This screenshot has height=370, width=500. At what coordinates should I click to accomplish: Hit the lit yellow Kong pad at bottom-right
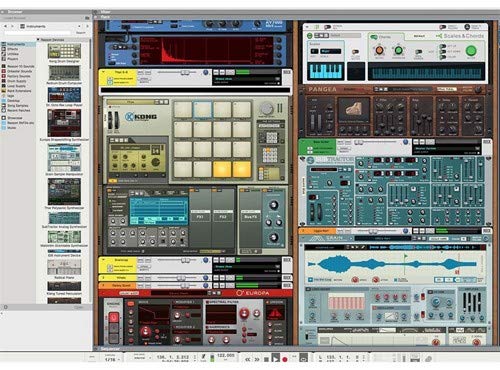click(x=242, y=169)
